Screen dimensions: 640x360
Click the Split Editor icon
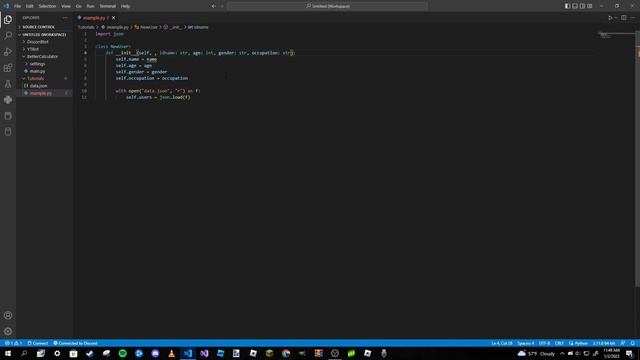point(624,18)
